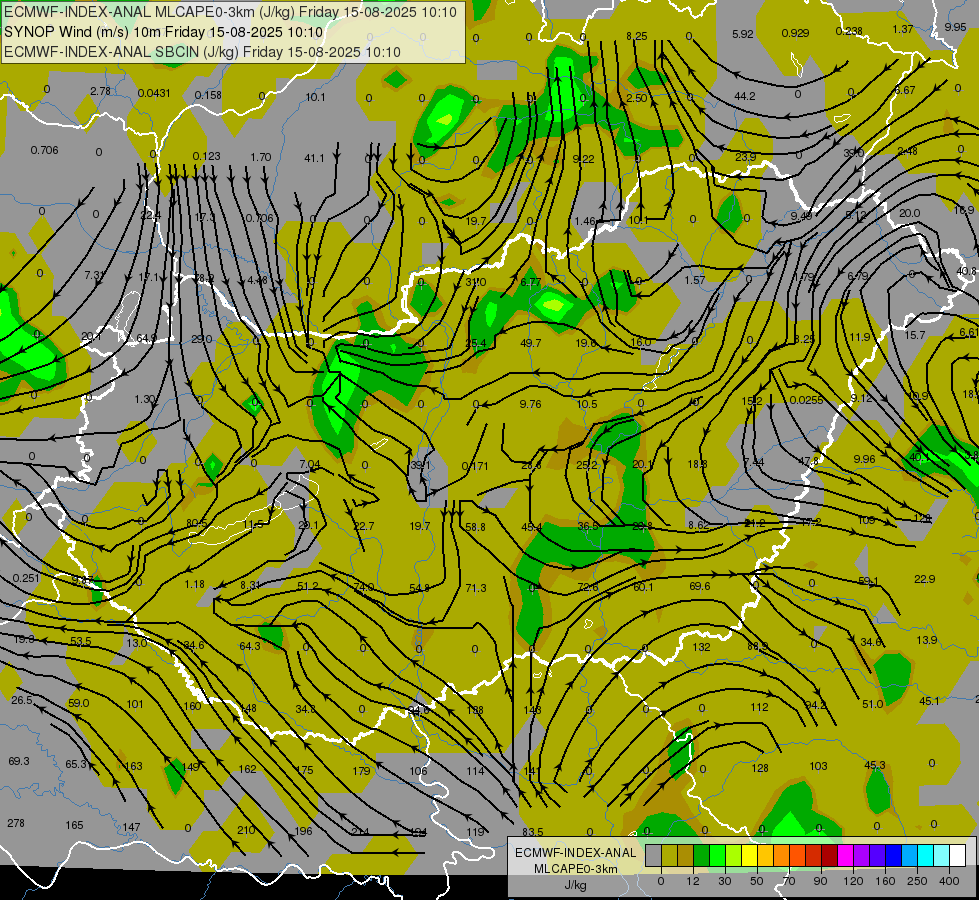Viewport: 979px width, 900px height.
Task: Click the J/kg unit label in legend
Action: (x=575, y=885)
